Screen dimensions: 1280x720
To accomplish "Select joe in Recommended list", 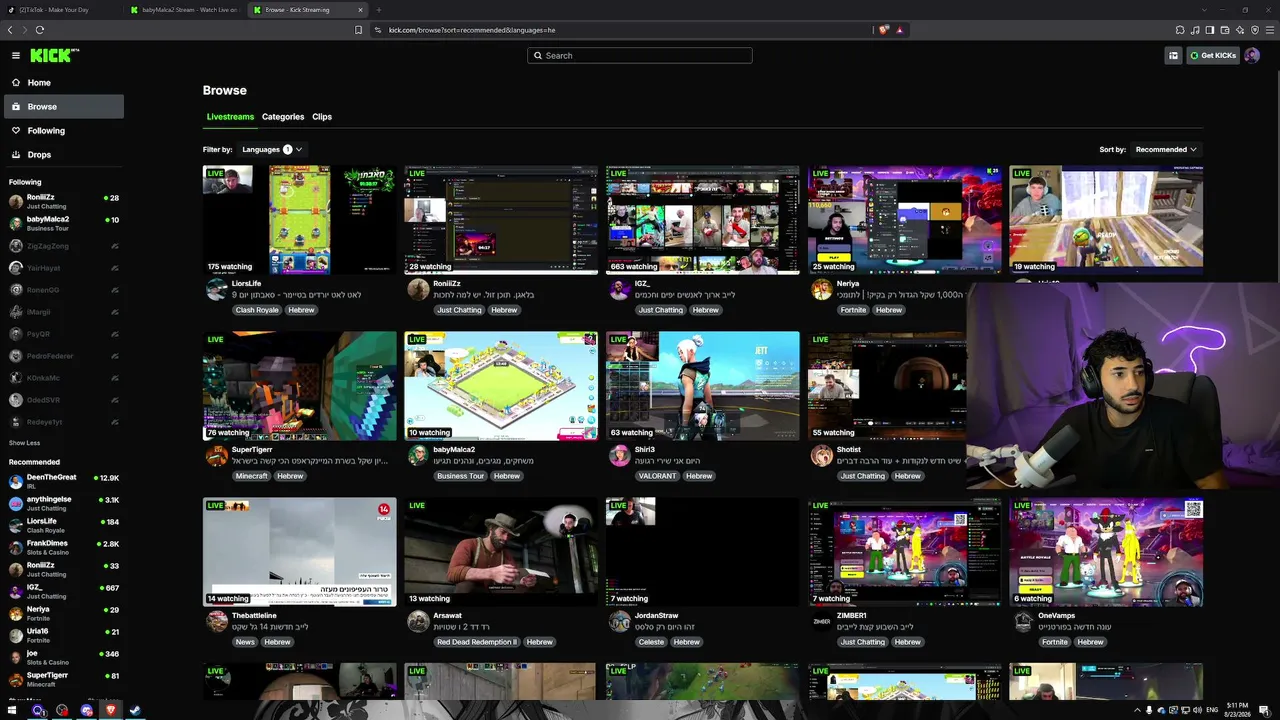I will point(63,658).
